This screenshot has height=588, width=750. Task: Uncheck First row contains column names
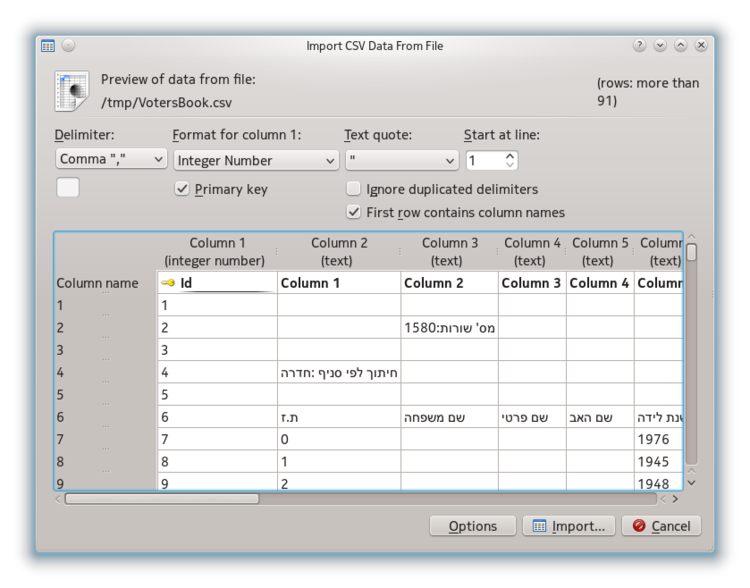353,212
